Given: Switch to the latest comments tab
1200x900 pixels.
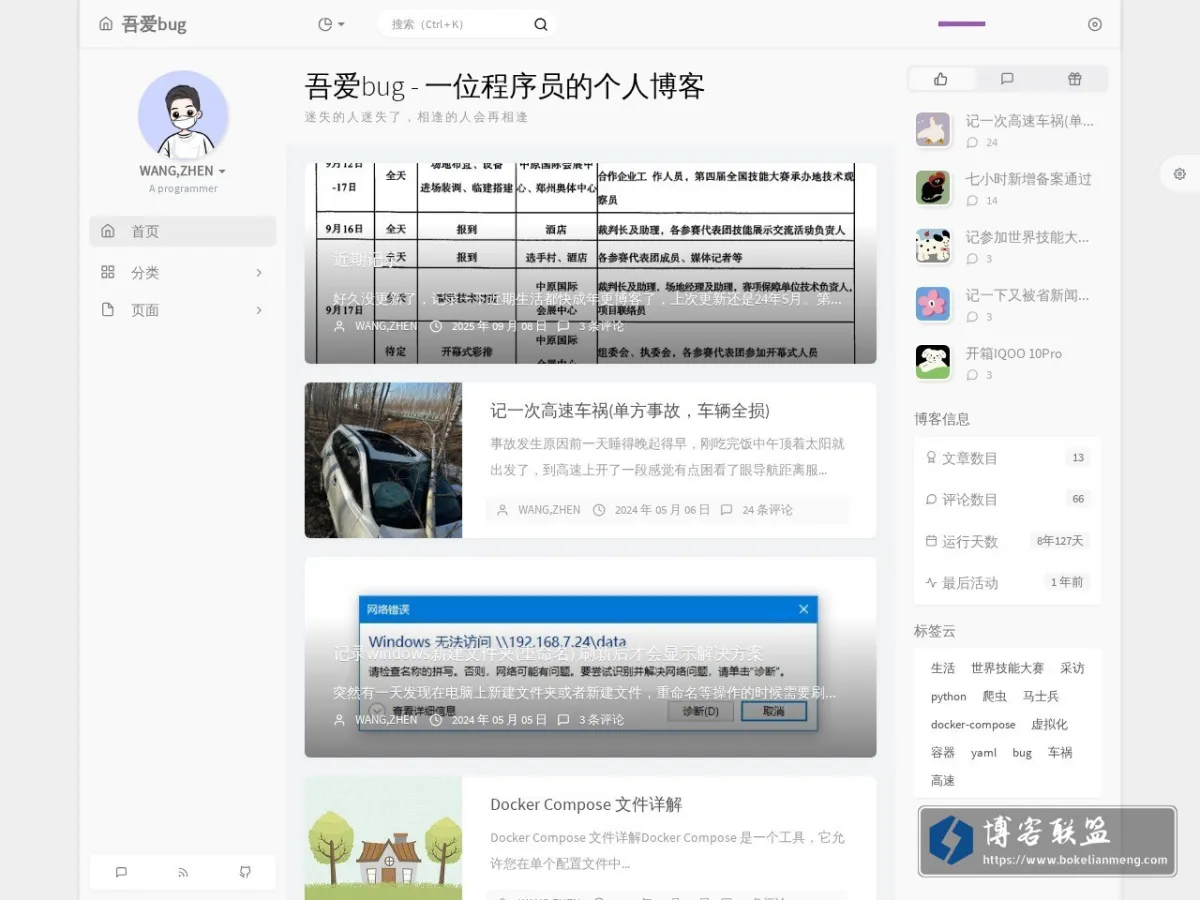Looking at the screenshot, I should point(1007,79).
